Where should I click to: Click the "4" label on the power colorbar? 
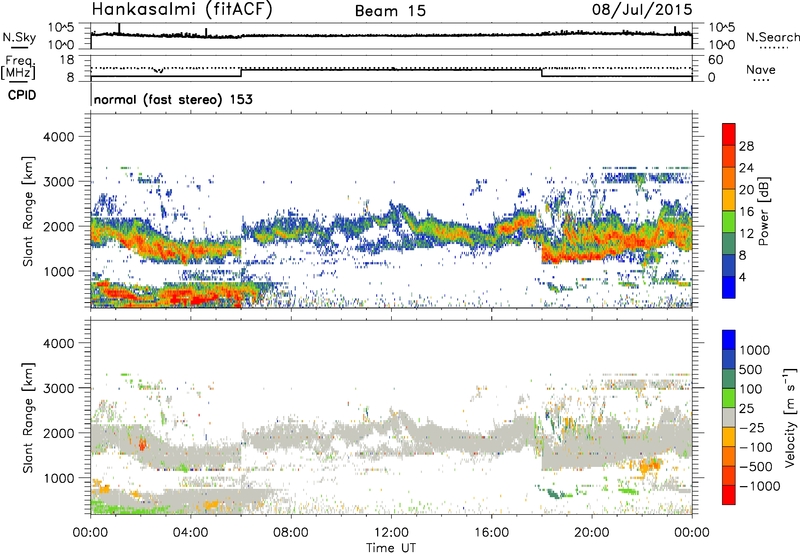743,278
